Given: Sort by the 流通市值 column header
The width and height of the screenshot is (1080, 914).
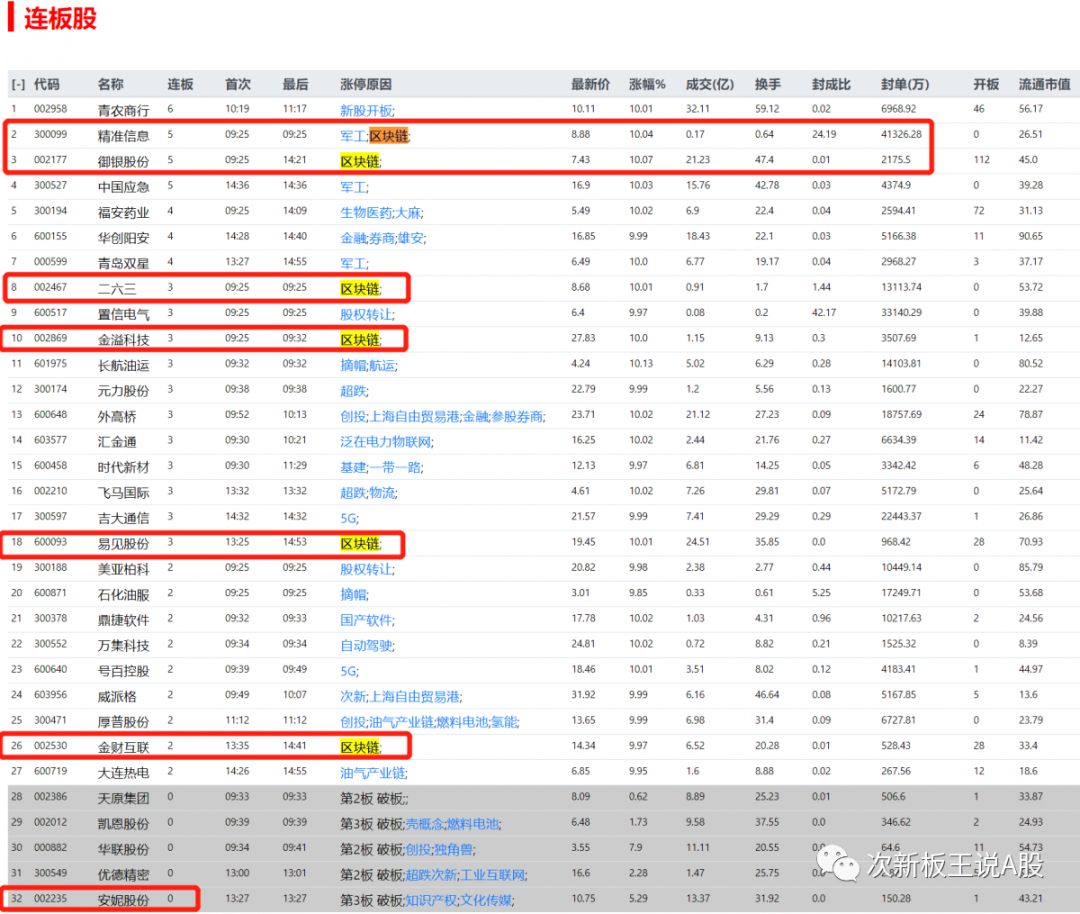Looking at the screenshot, I should [1044, 85].
